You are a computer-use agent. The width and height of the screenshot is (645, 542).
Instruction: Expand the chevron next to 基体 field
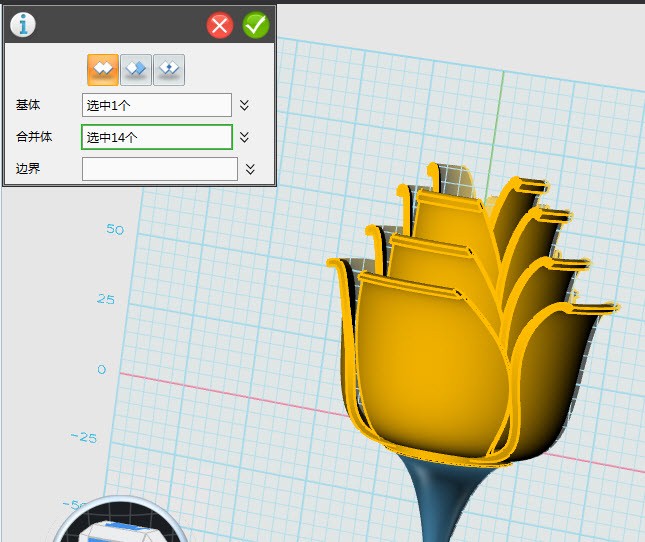(x=244, y=105)
